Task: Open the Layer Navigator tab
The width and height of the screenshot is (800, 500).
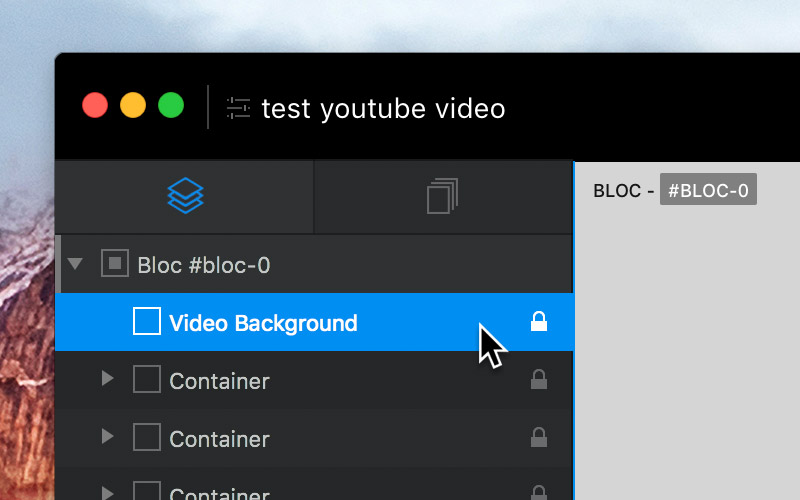Action: pos(185,196)
